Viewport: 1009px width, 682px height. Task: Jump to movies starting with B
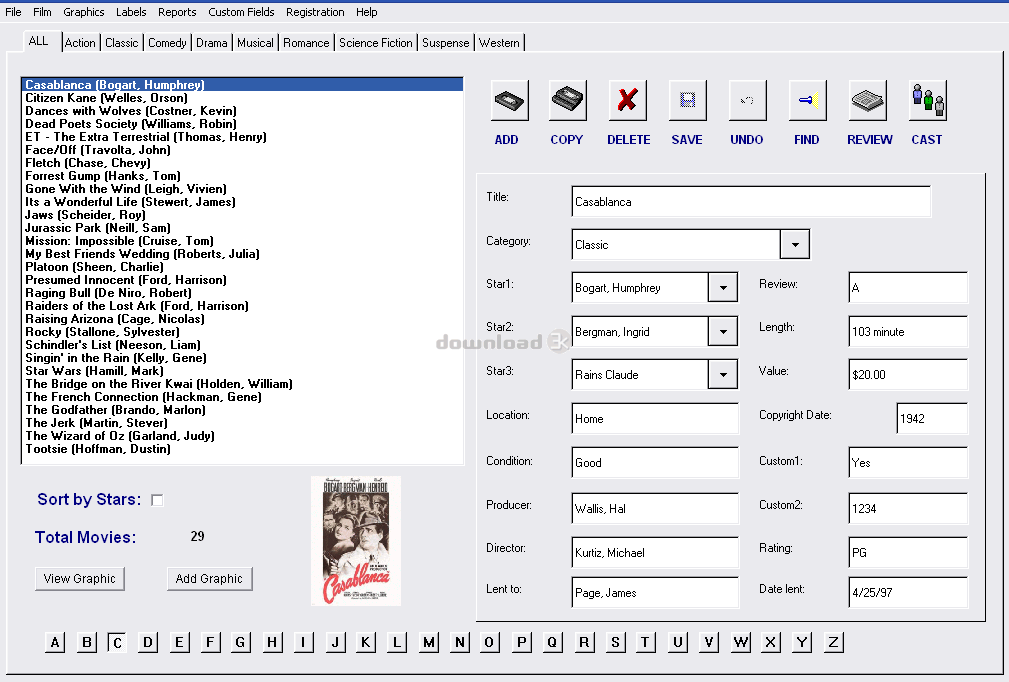(86, 642)
